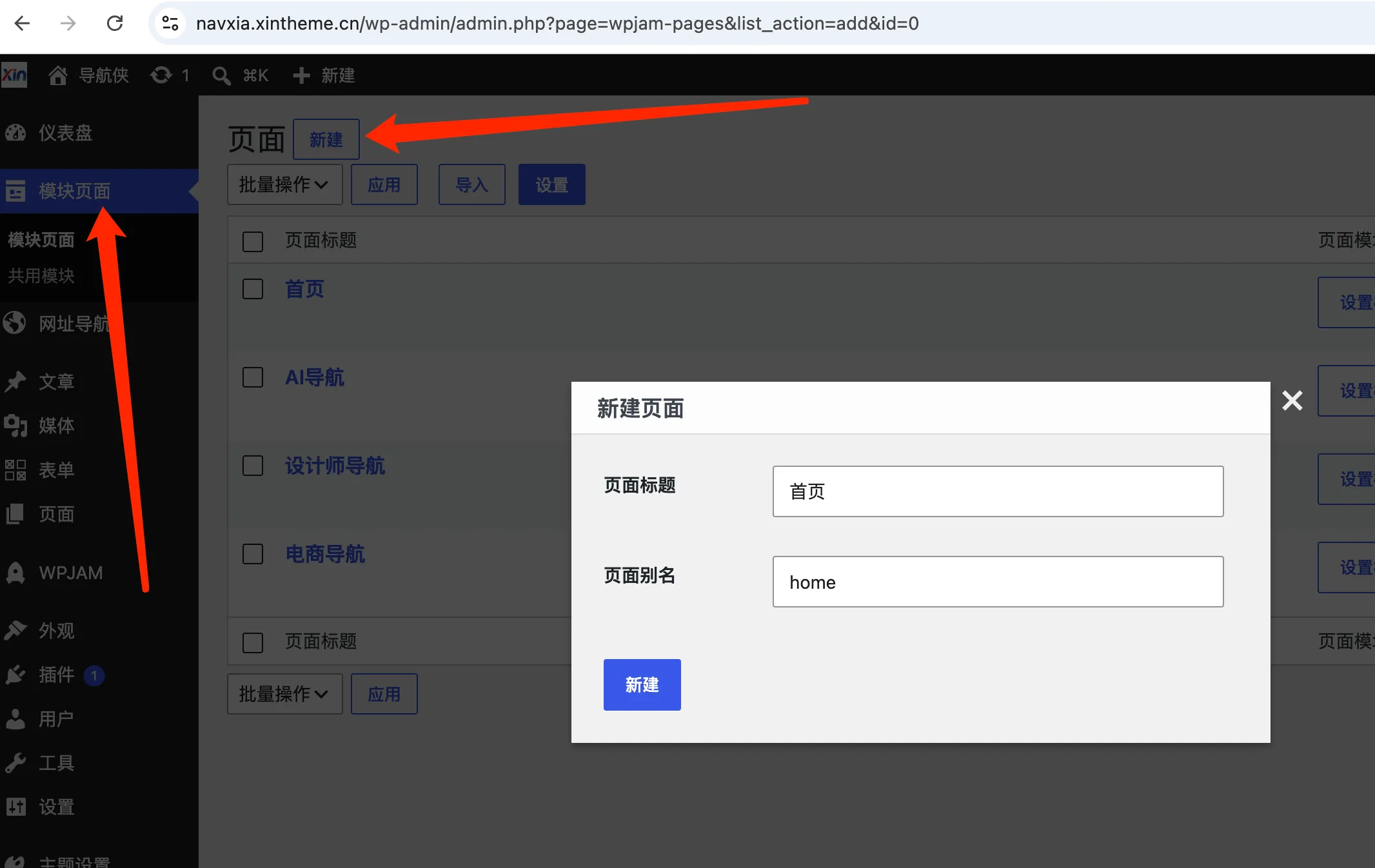
Task: Click the bottom 应用 button
Action: (x=384, y=694)
